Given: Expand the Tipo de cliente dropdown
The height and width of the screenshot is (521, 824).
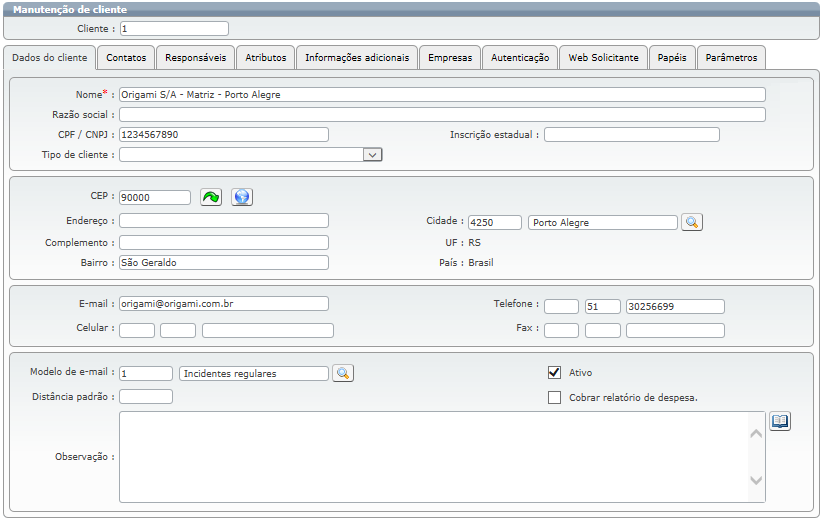Looking at the screenshot, I should 372,155.
